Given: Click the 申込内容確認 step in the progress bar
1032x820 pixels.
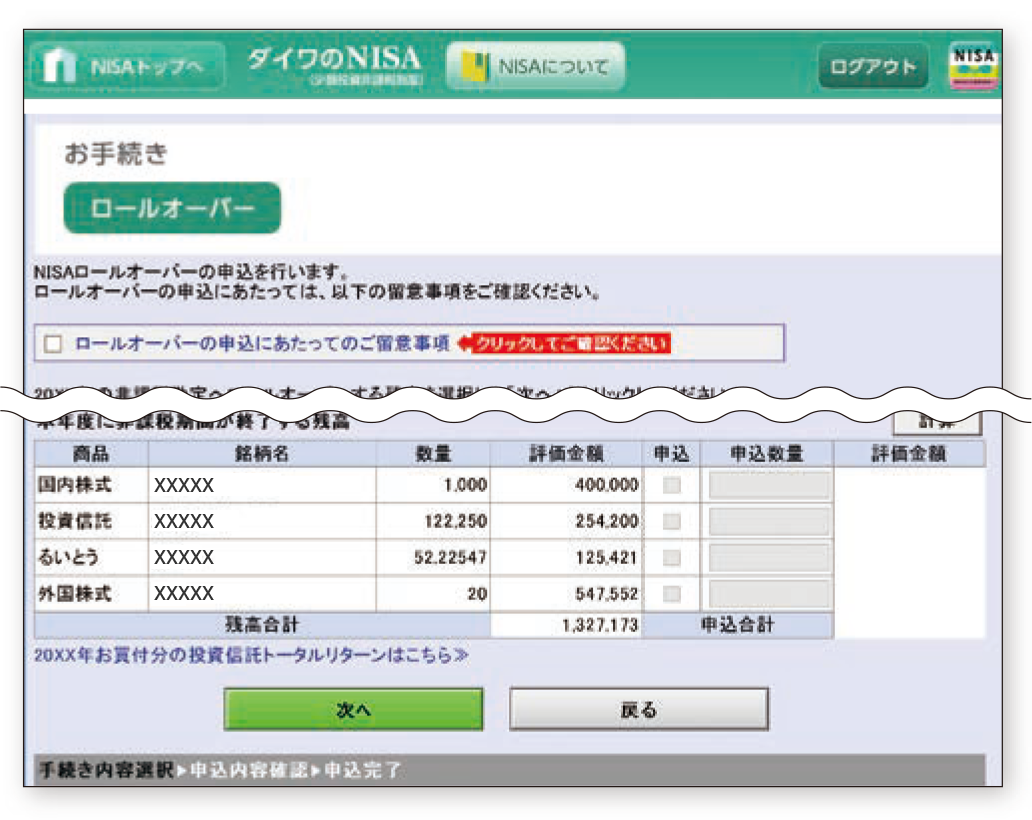Looking at the screenshot, I should (x=249, y=770).
